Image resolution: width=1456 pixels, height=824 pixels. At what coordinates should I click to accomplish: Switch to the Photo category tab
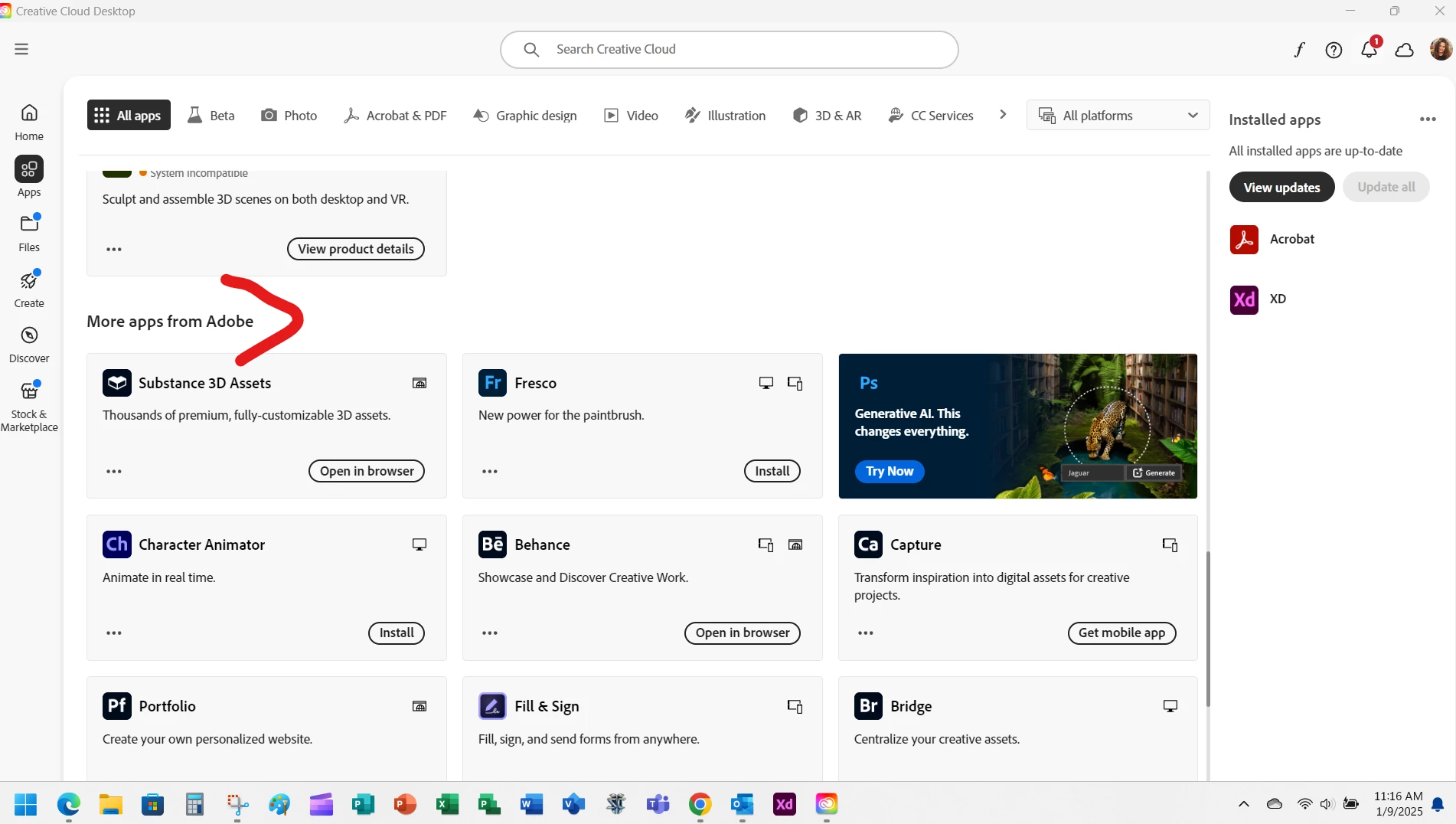pyautogui.click(x=289, y=115)
